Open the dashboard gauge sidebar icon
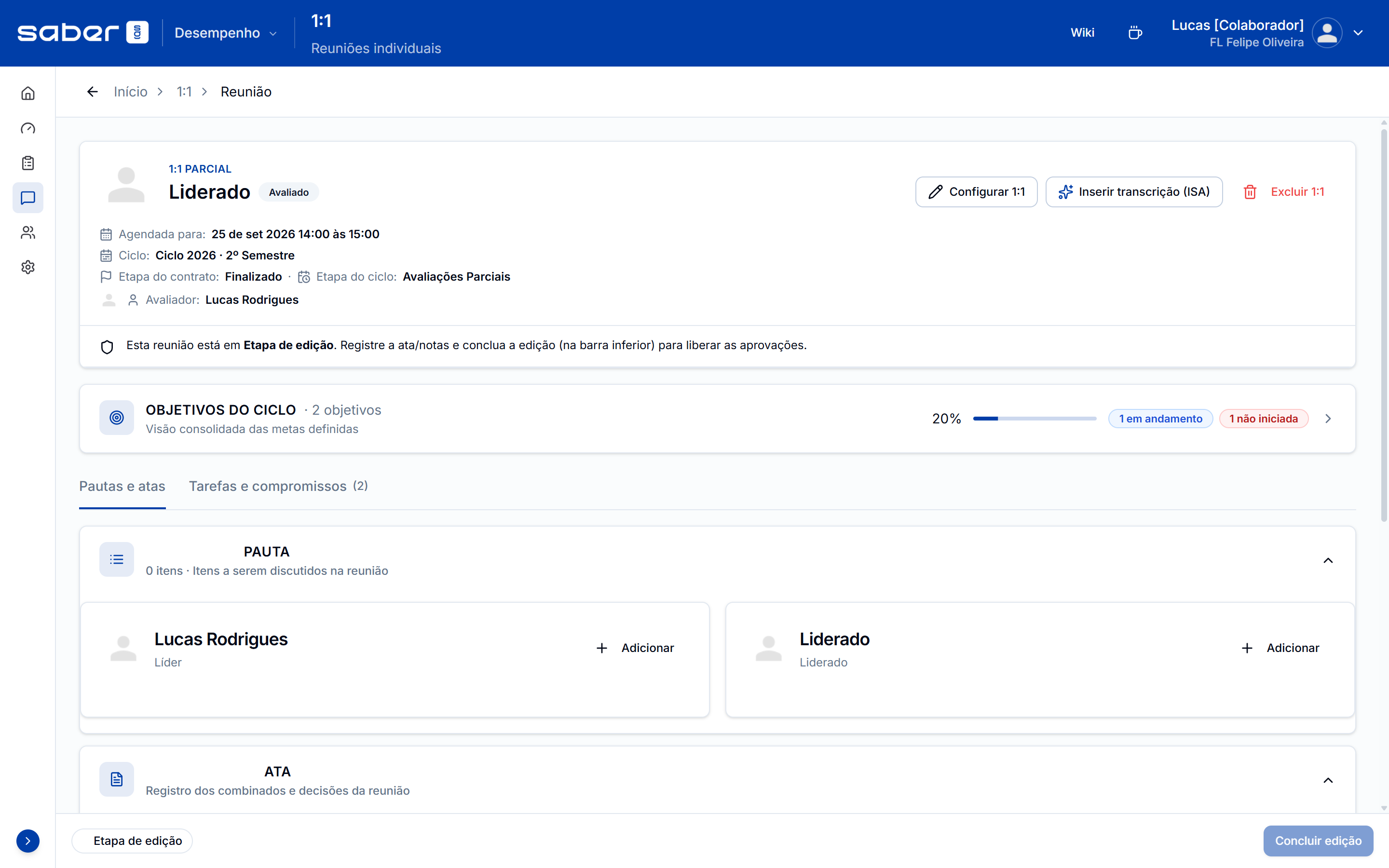Image resolution: width=1389 pixels, height=868 pixels. click(x=27, y=128)
